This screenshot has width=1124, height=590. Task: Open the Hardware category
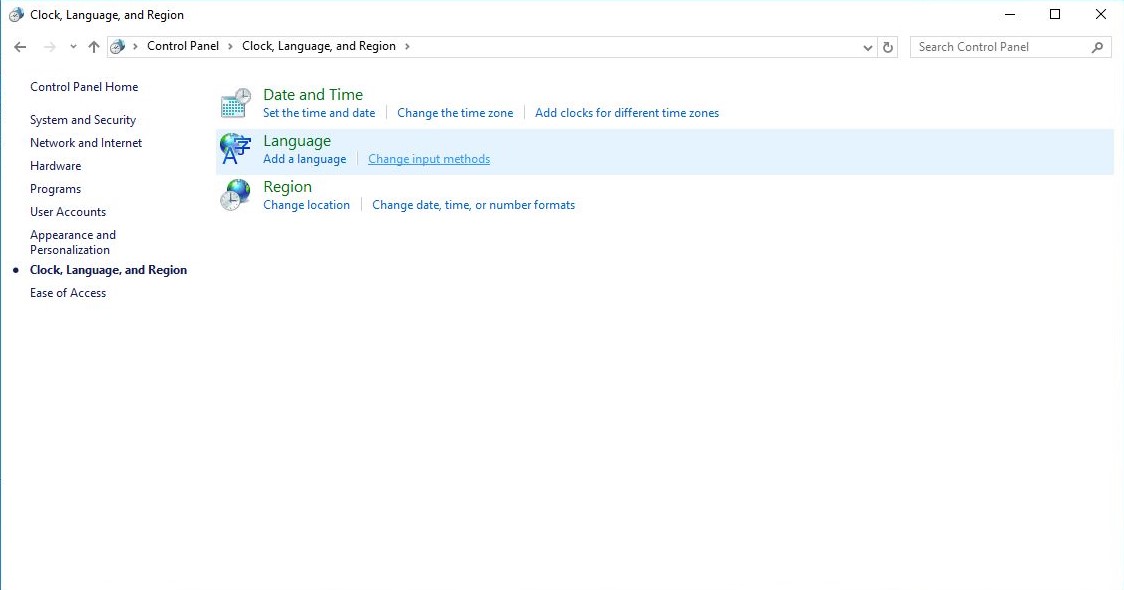click(55, 166)
